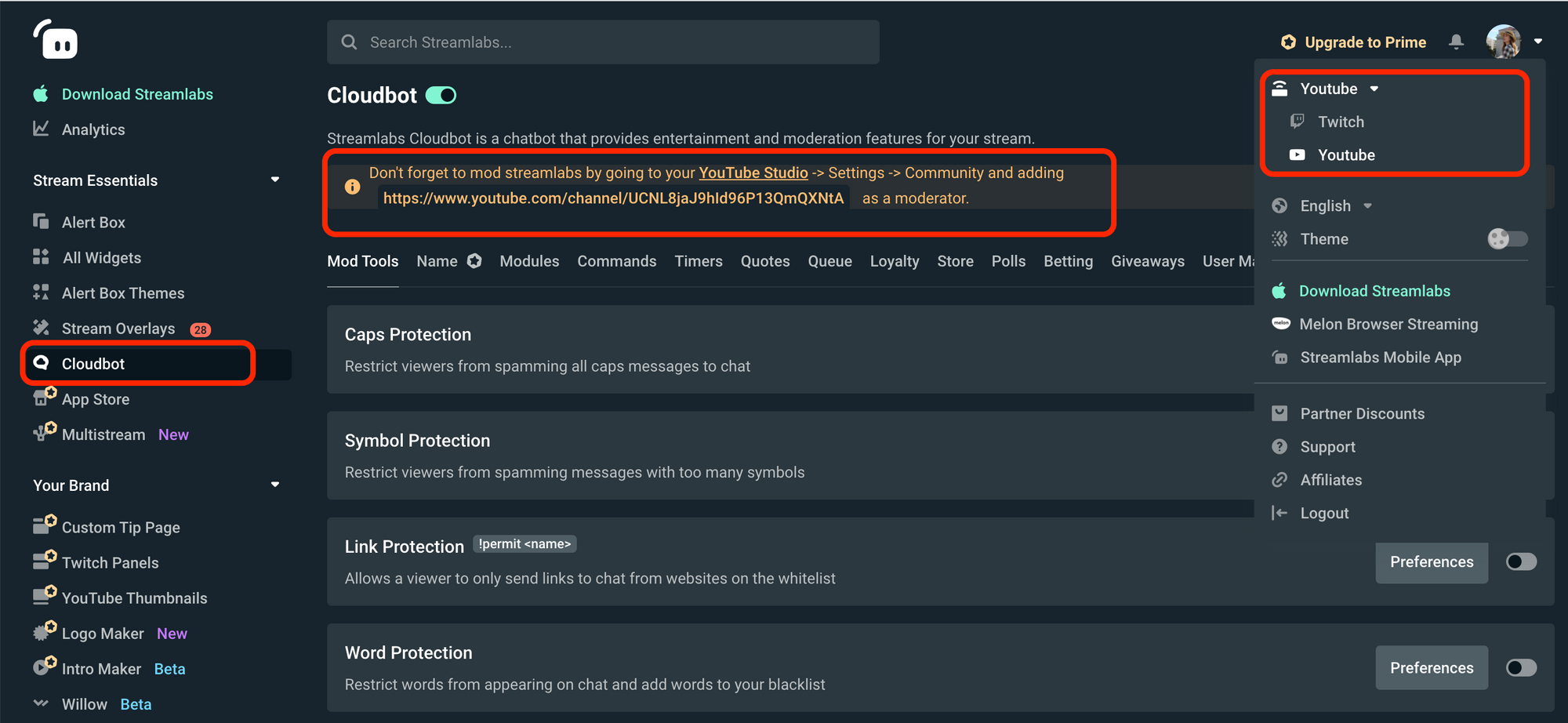This screenshot has height=723, width=1568.
Task: Click the Alert Box Themes icon
Action: (x=41, y=292)
